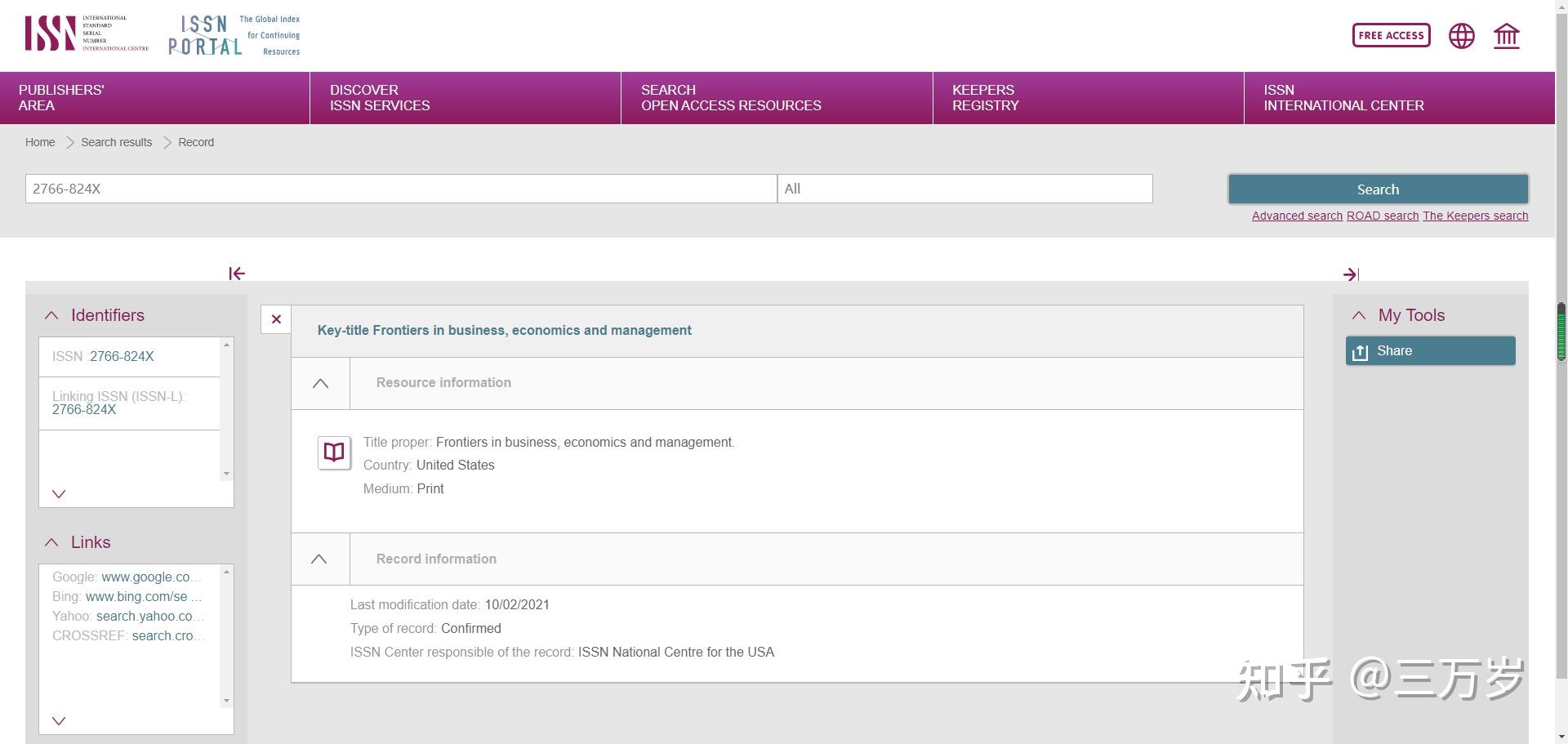
Task: Close the record with X button
Action: [276, 319]
